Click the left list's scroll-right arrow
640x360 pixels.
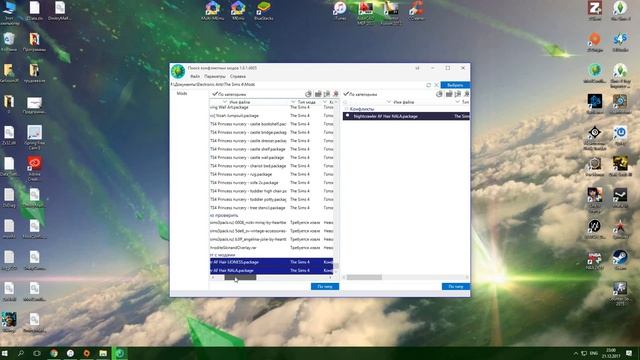tap(331, 278)
